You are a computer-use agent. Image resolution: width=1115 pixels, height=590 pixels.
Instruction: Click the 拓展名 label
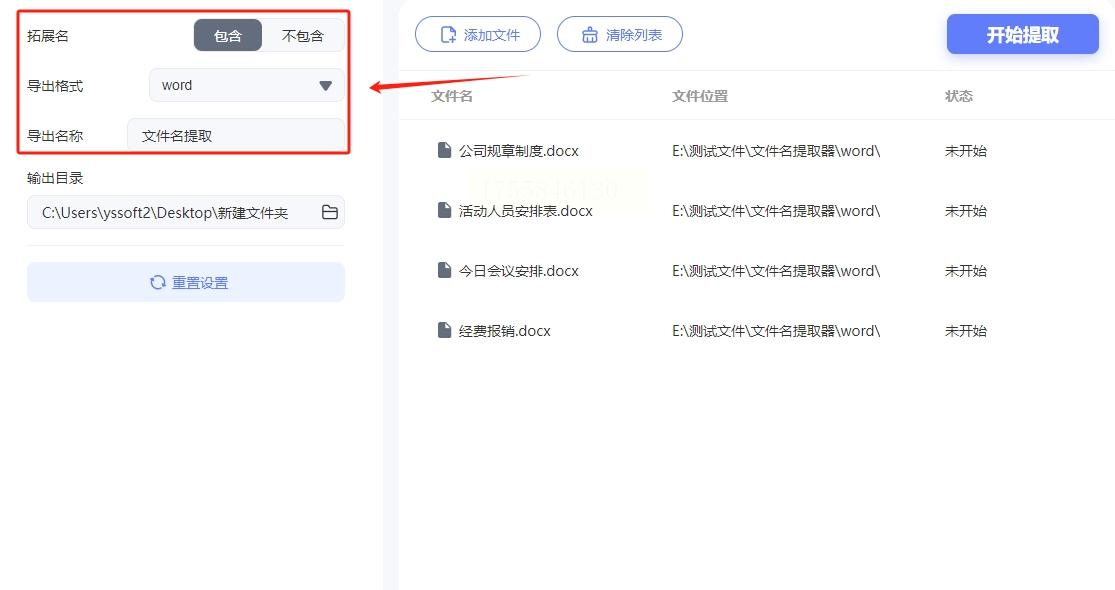(48, 36)
